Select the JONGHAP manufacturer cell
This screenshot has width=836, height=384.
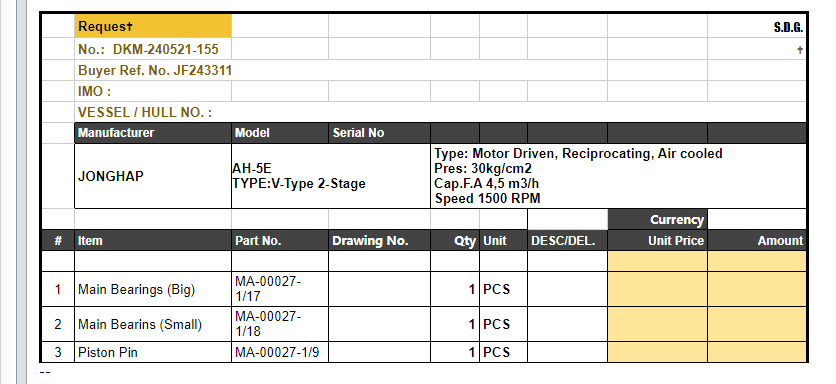153,176
